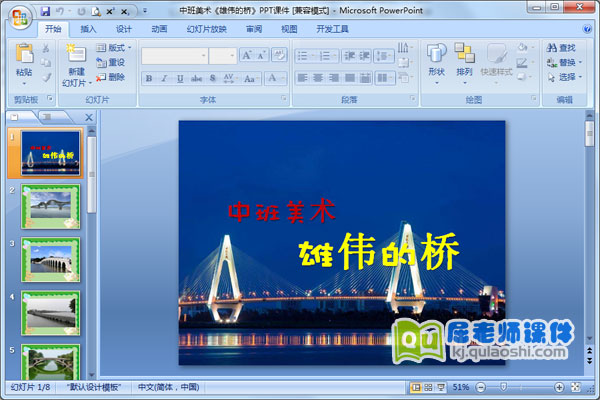
Task: Open the Line Spacing dropdown
Action: click(x=384, y=56)
